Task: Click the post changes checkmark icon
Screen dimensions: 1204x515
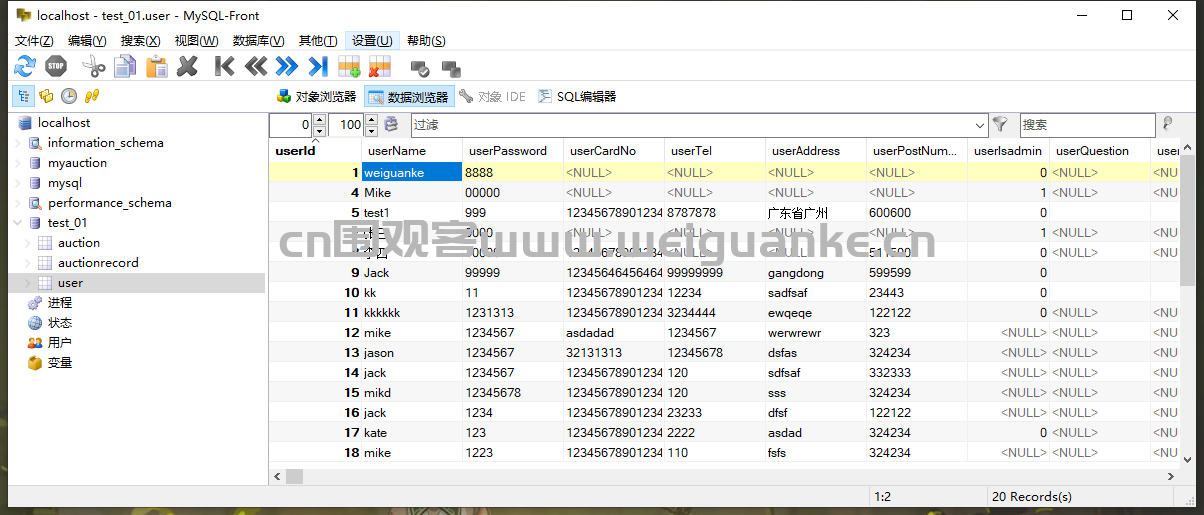Action: (420, 68)
